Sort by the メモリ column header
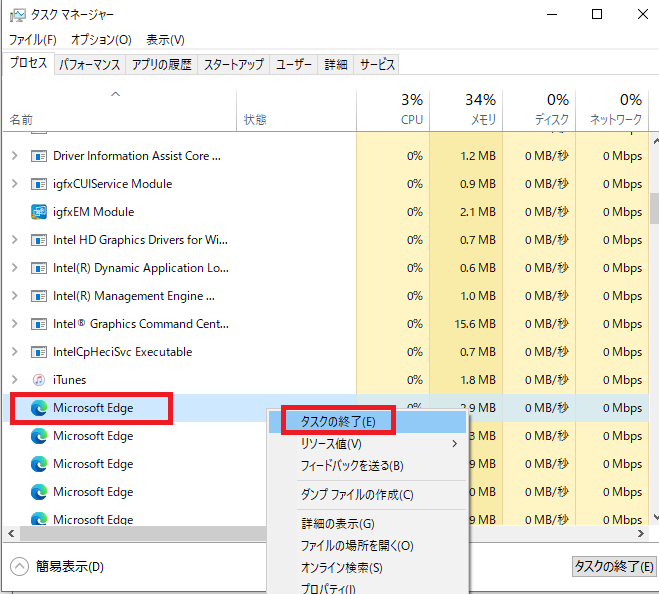The image size is (659, 594). tap(466, 111)
